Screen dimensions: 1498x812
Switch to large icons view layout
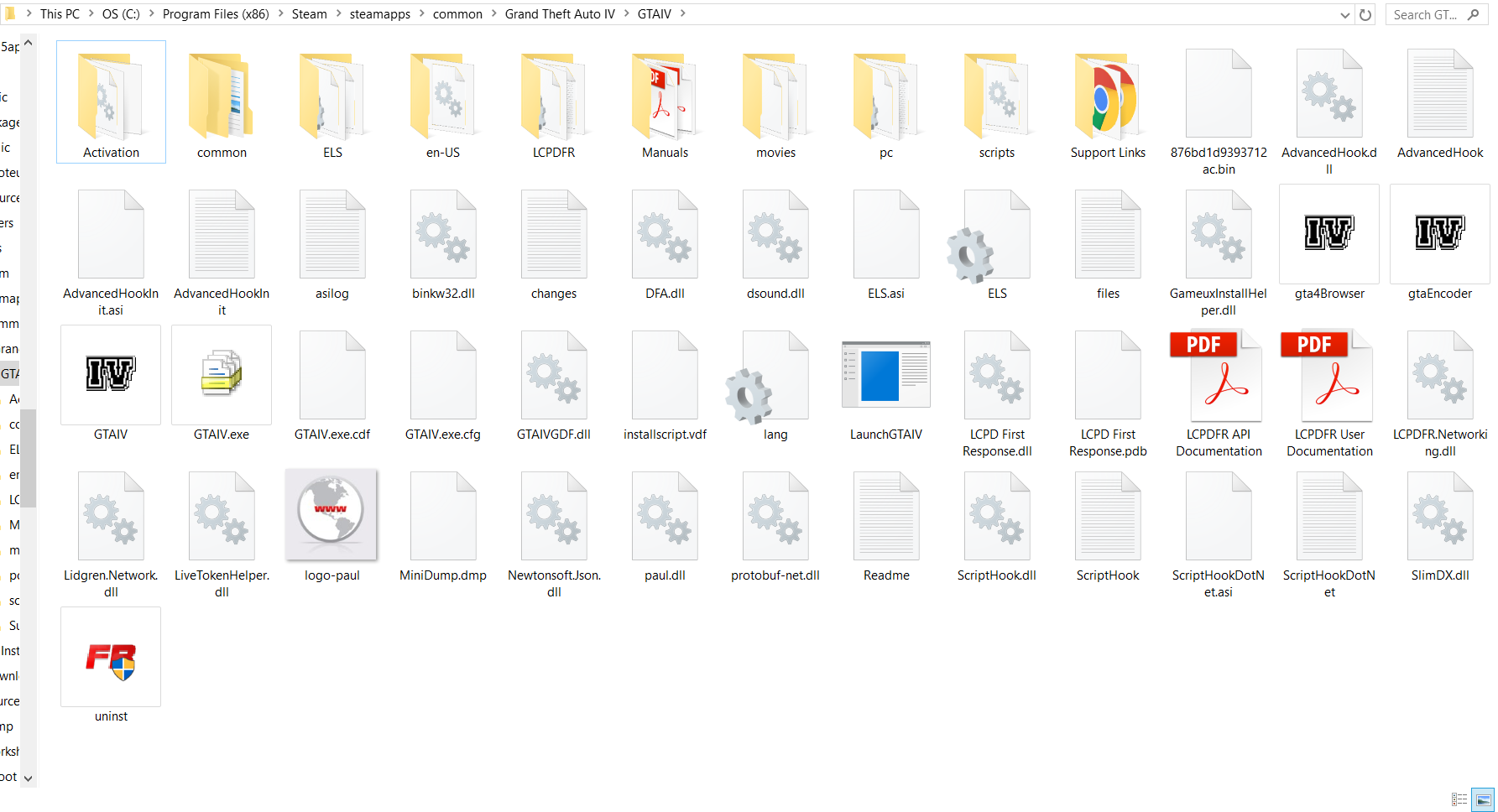1483,799
